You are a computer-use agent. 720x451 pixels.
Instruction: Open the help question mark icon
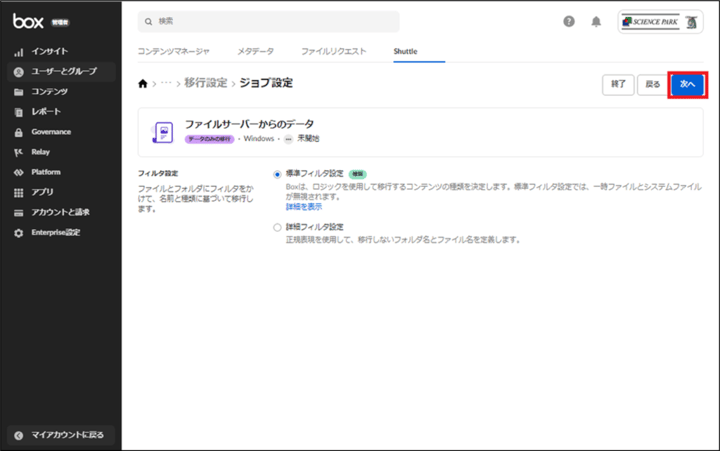click(x=569, y=21)
